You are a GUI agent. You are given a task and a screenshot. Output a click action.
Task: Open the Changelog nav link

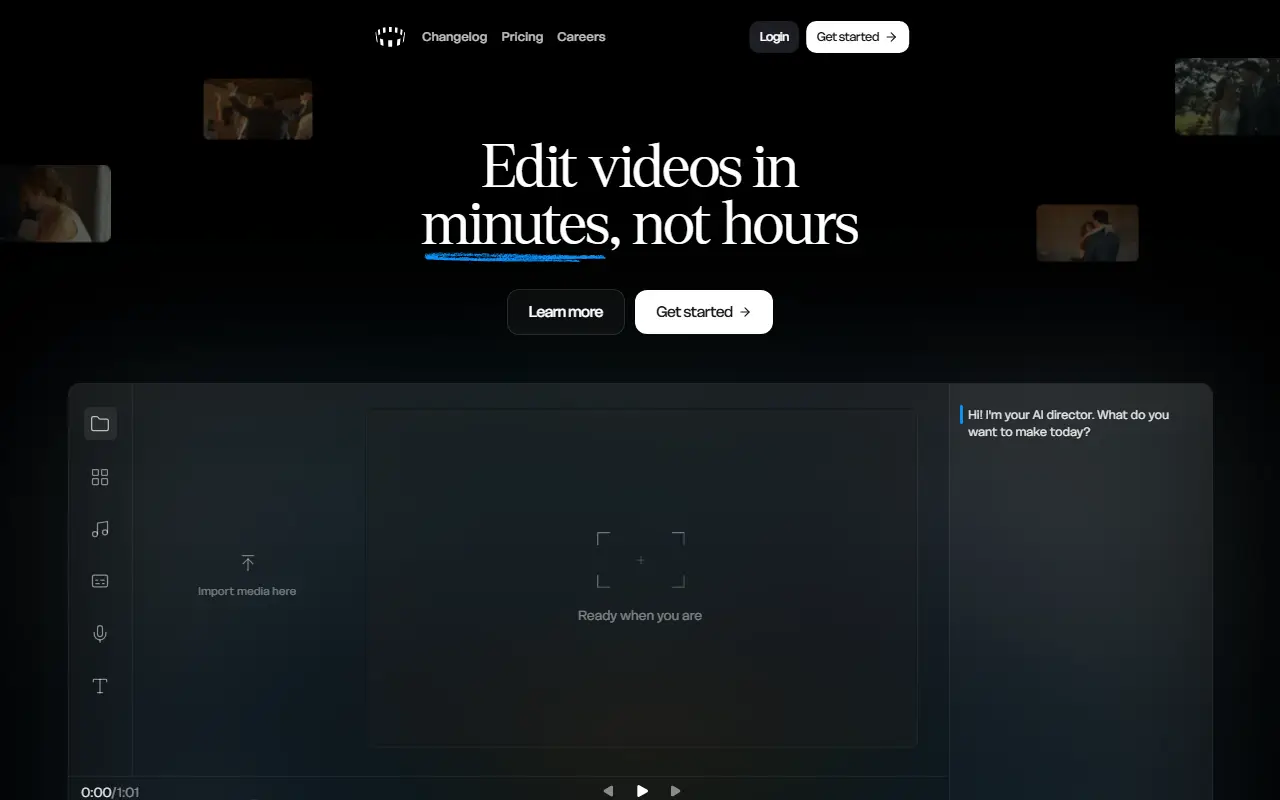coord(454,37)
